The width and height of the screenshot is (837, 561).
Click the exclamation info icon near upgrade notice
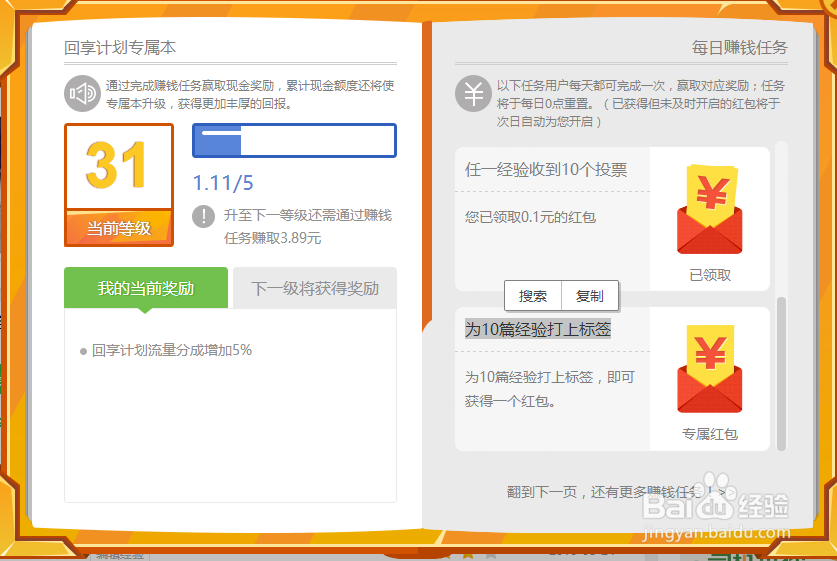[x=203, y=216]
